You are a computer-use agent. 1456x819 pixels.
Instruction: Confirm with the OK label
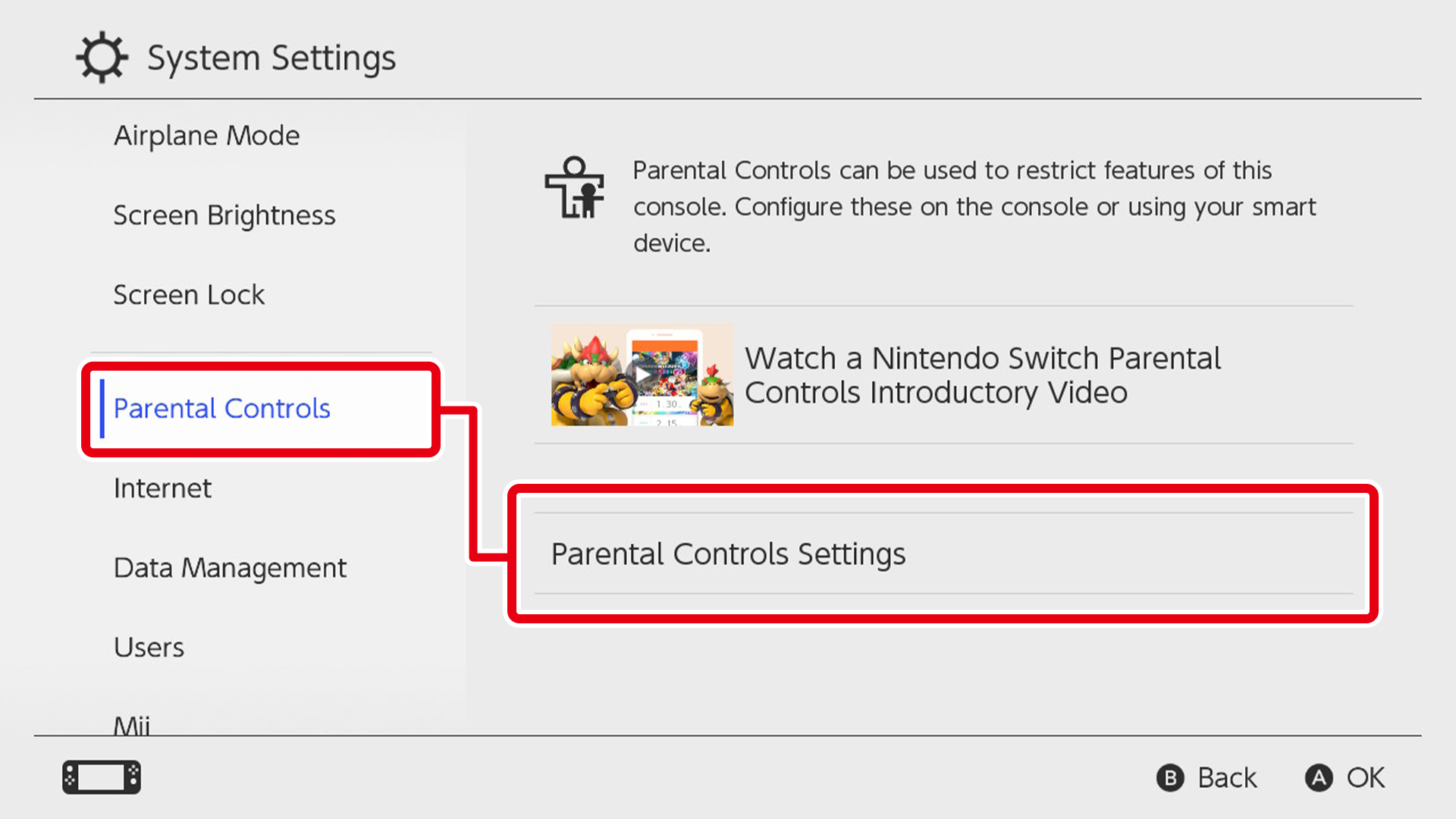click(1366, 778)
